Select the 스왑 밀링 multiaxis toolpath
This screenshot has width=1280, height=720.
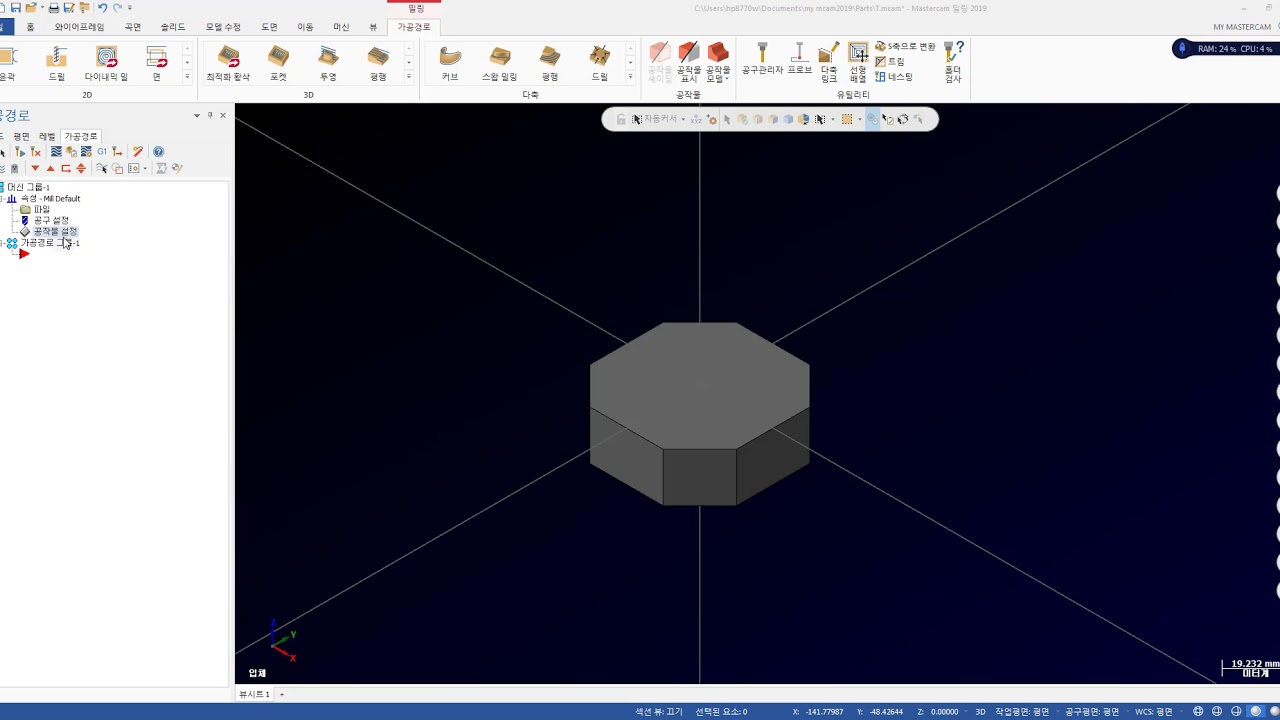pos(500,63)
